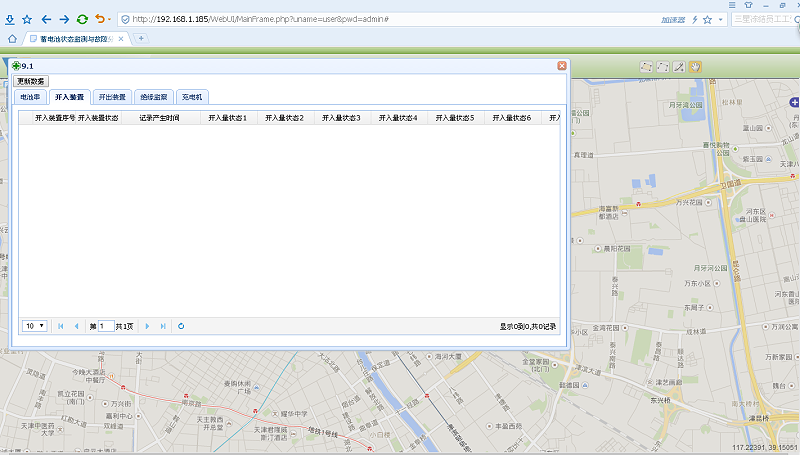Image resolution: width=800 pixels, height=455 pixels.
Task: Click the browser back arrow
Action: pyautogui.click(x=46, y=19)
